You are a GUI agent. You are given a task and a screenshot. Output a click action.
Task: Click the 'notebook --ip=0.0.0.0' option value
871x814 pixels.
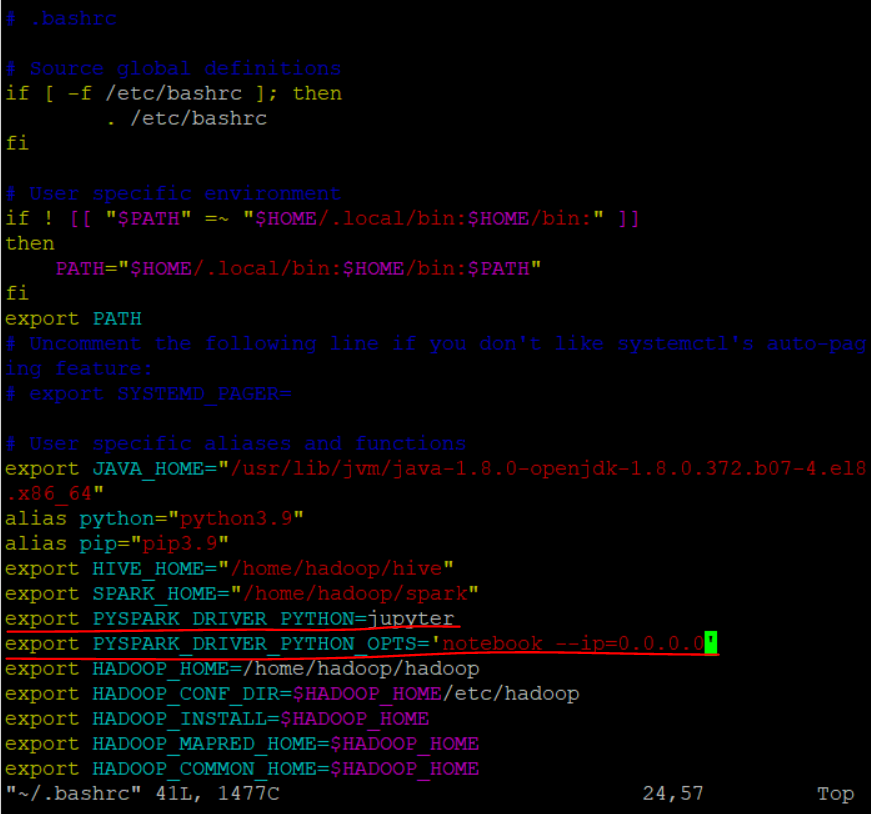(573, 644)
